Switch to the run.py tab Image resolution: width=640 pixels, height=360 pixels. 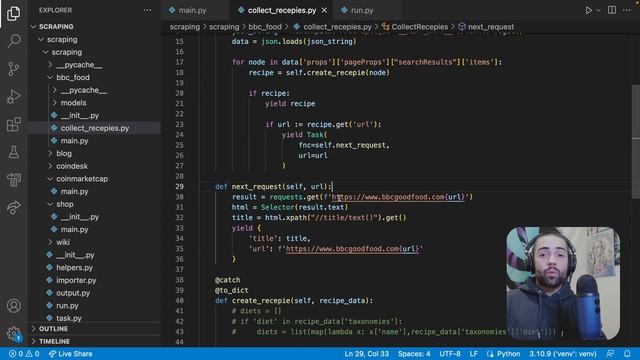(362, 10)
